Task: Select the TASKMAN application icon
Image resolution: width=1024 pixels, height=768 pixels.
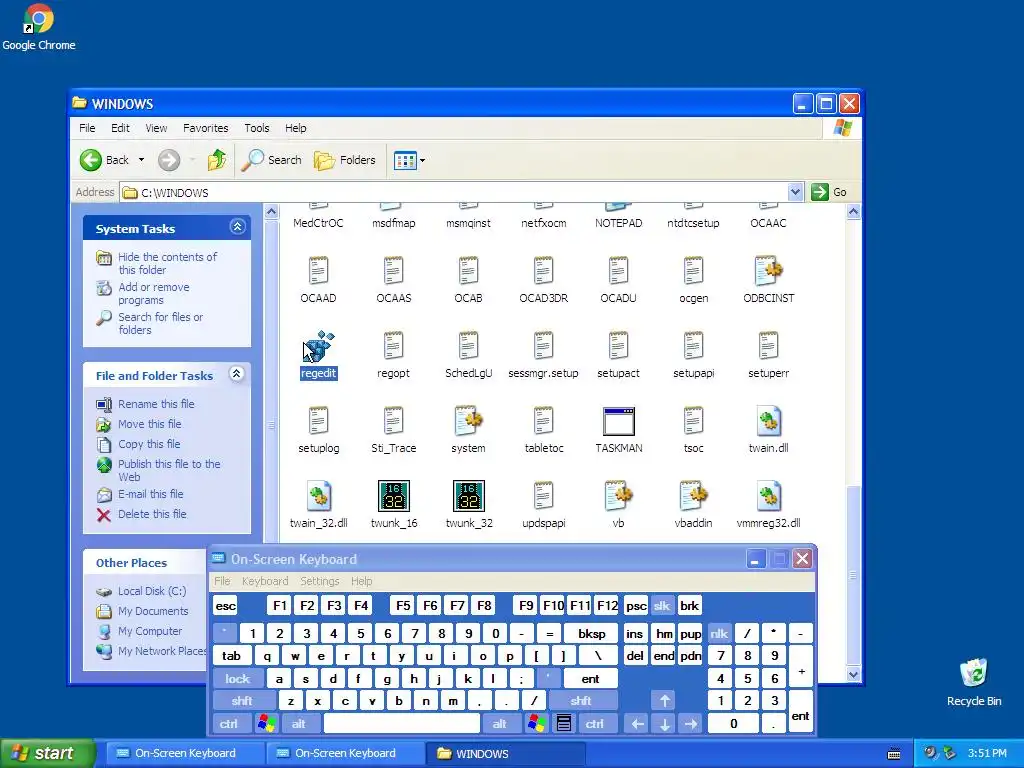Action: (x=618, y=421)
